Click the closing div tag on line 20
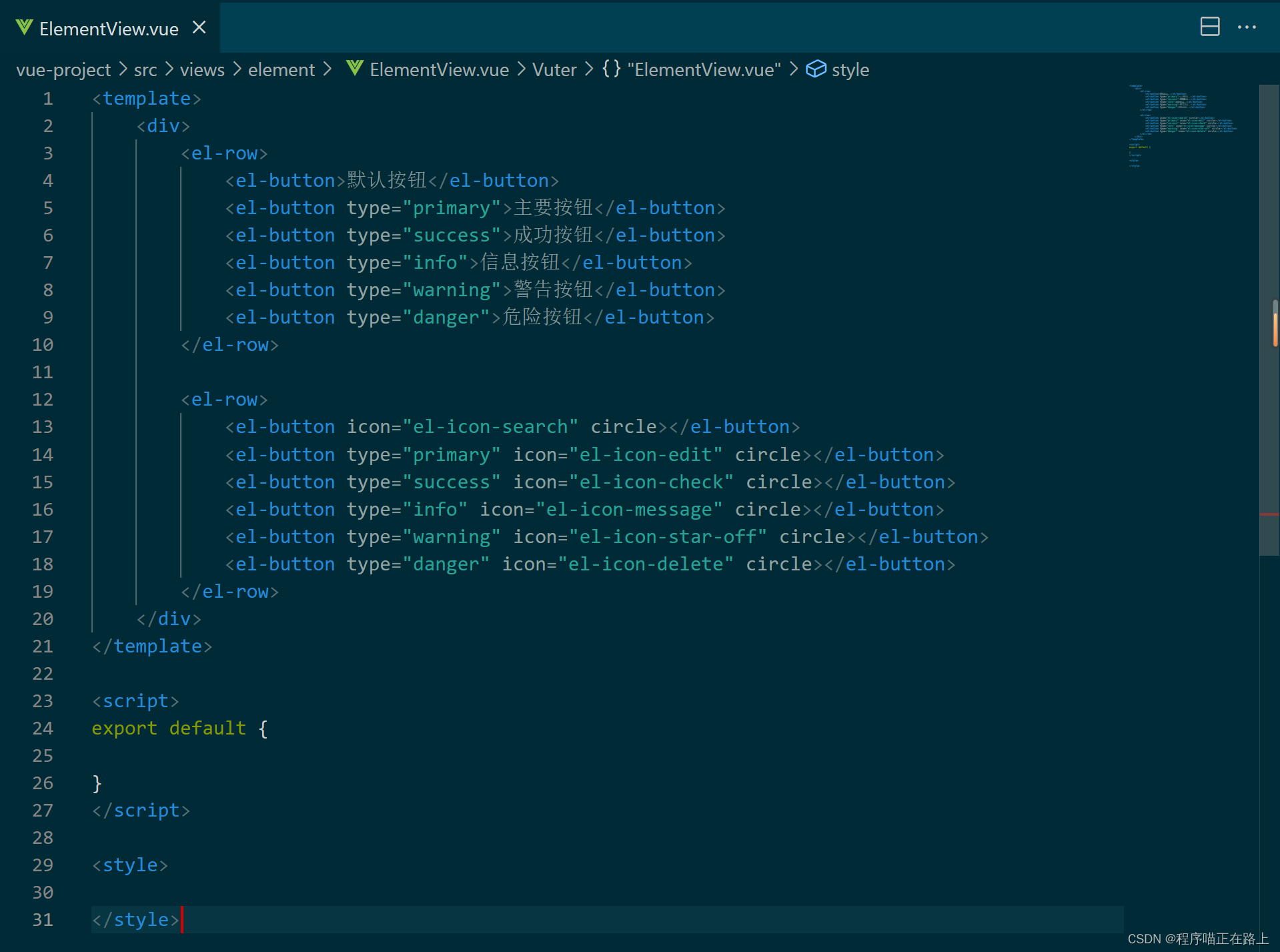The width and height of the screenshot is (1280, 952). click(169, 619)
